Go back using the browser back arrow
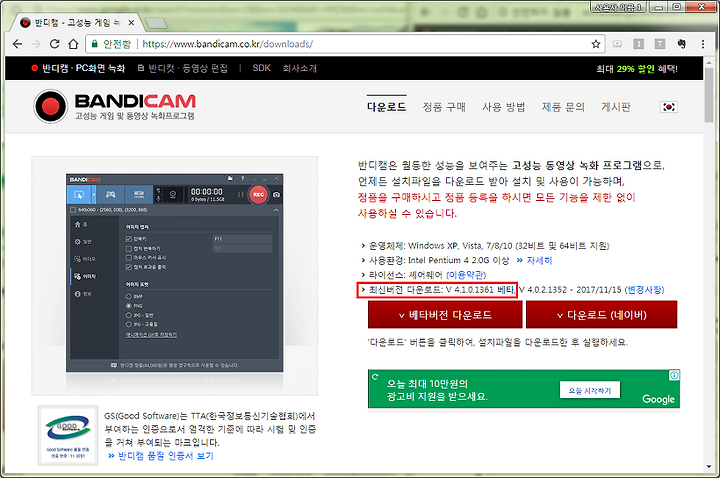The image size is (720, 478). point(17,44)
